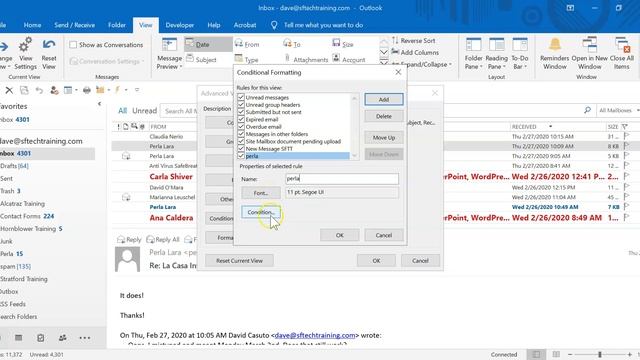Click Move Up button
Image resolution: width=640 pixels, height=360 pixels.
point(384,138)
